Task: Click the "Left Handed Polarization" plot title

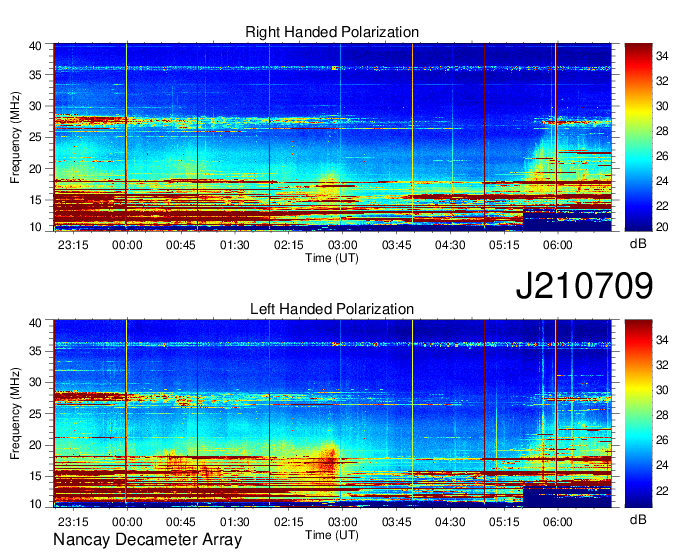Action: (332, 309)
